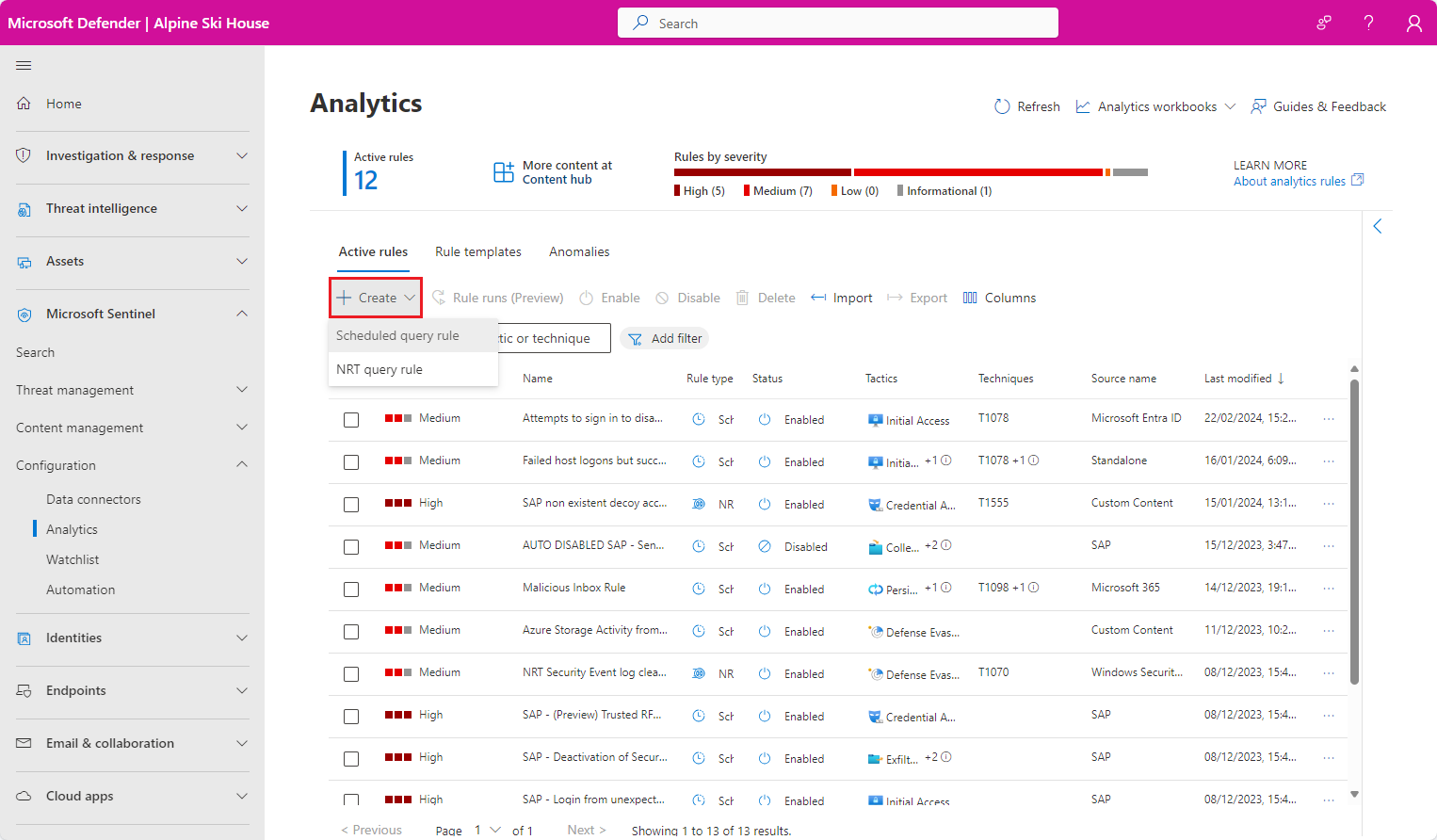
Task: Click the Refresh icon
Action: 1002,106
